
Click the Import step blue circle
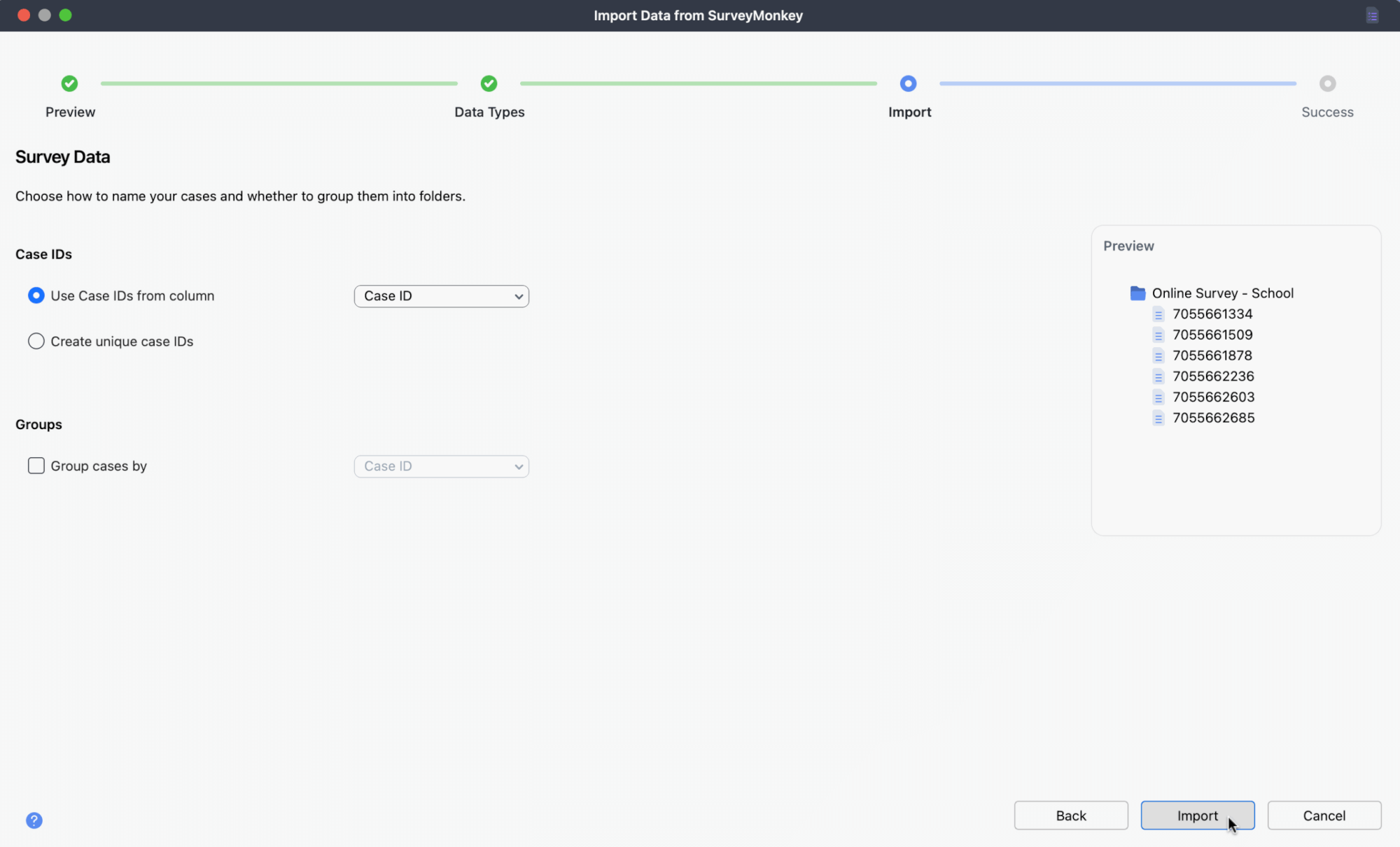(x=908, y=83)
